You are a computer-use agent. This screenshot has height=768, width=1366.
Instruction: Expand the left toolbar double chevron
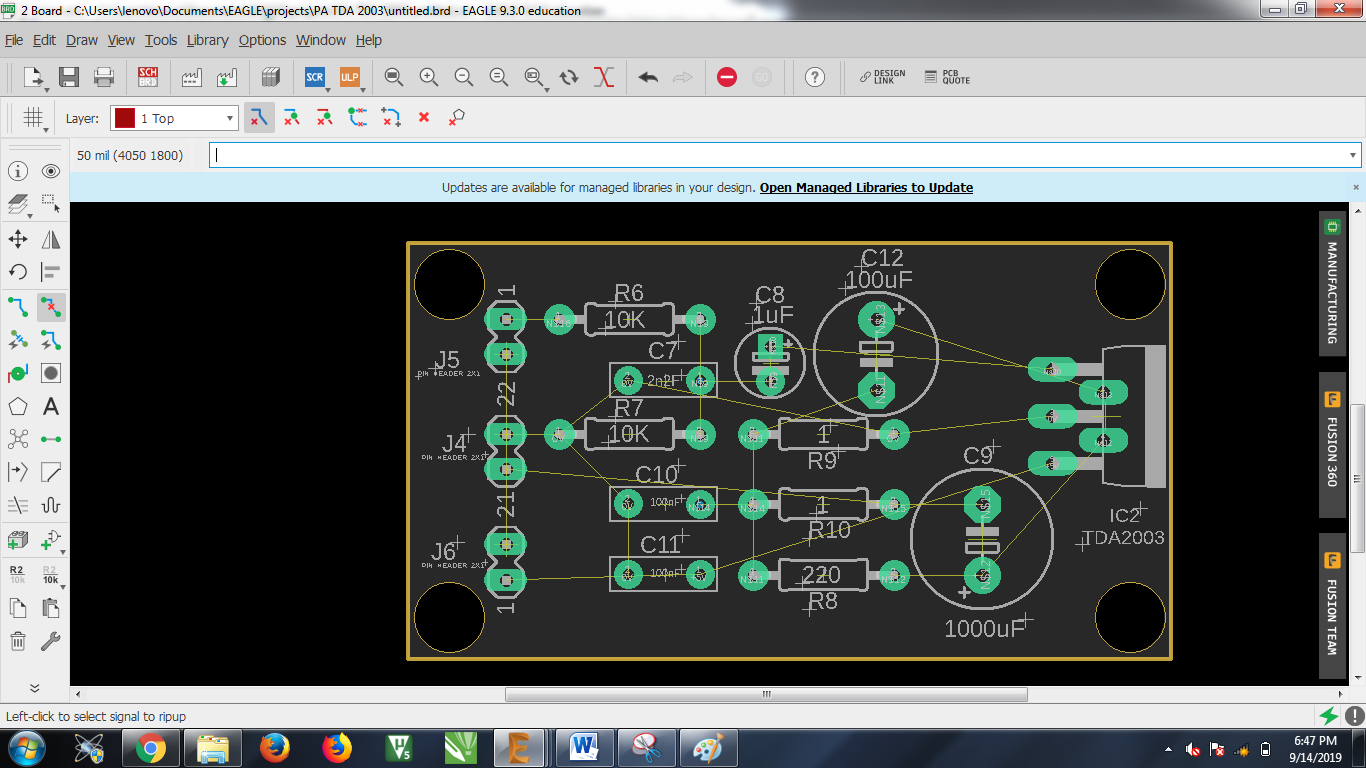pos(33,687)
